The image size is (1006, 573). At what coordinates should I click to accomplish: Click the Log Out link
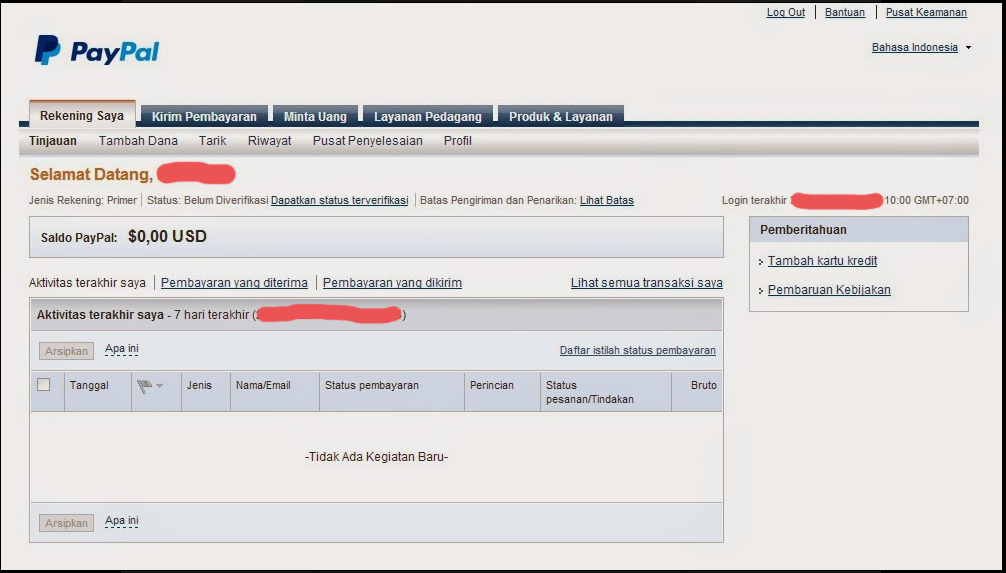point(786,12)
